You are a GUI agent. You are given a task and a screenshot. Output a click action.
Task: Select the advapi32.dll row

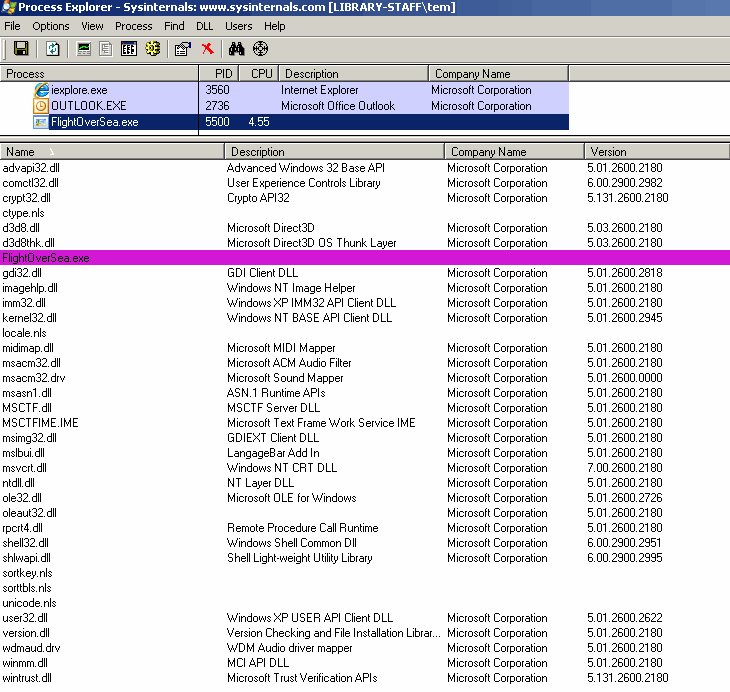click(365, 168)
